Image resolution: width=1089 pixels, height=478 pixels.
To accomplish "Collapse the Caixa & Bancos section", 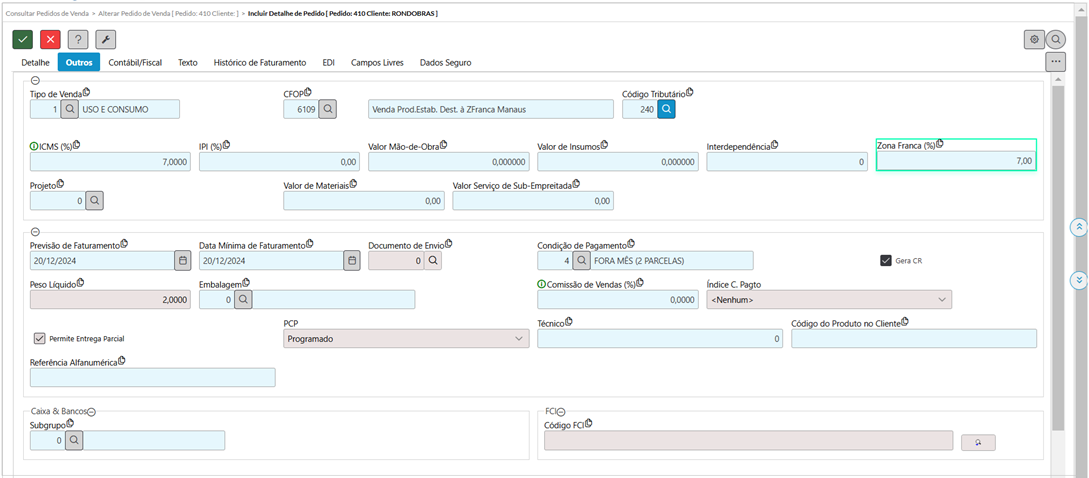I will click(91, 411).
